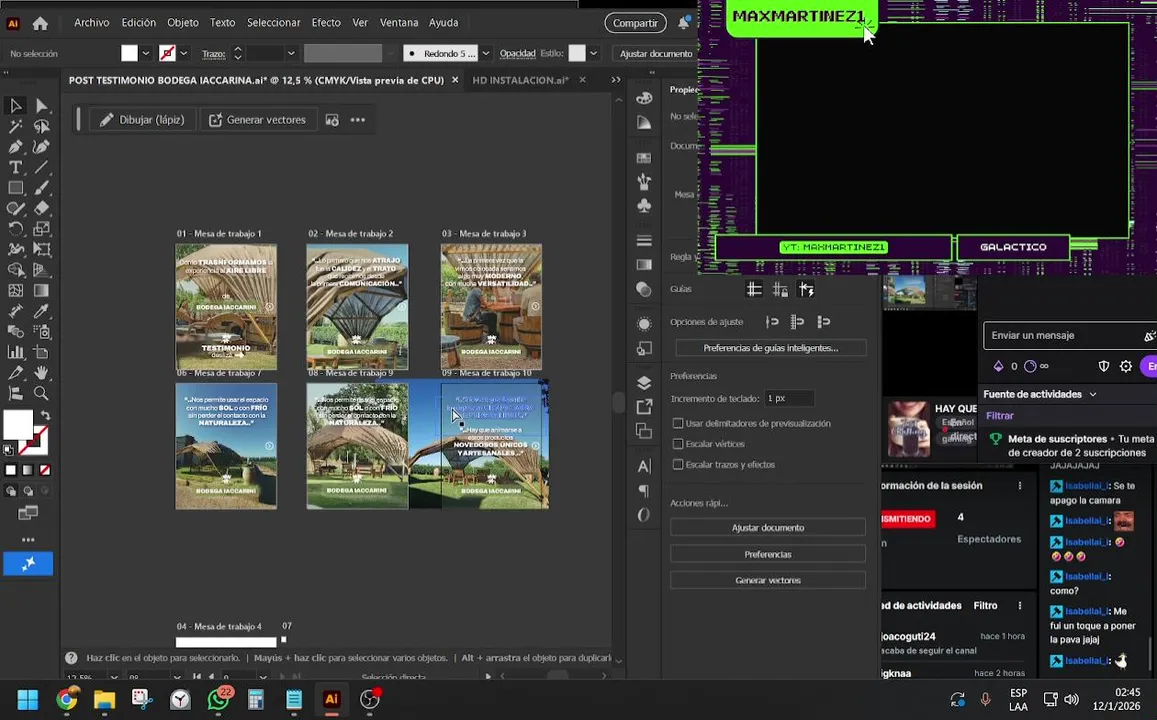Open the Character panel icon
1157x720 pixels.
point(644,466)
